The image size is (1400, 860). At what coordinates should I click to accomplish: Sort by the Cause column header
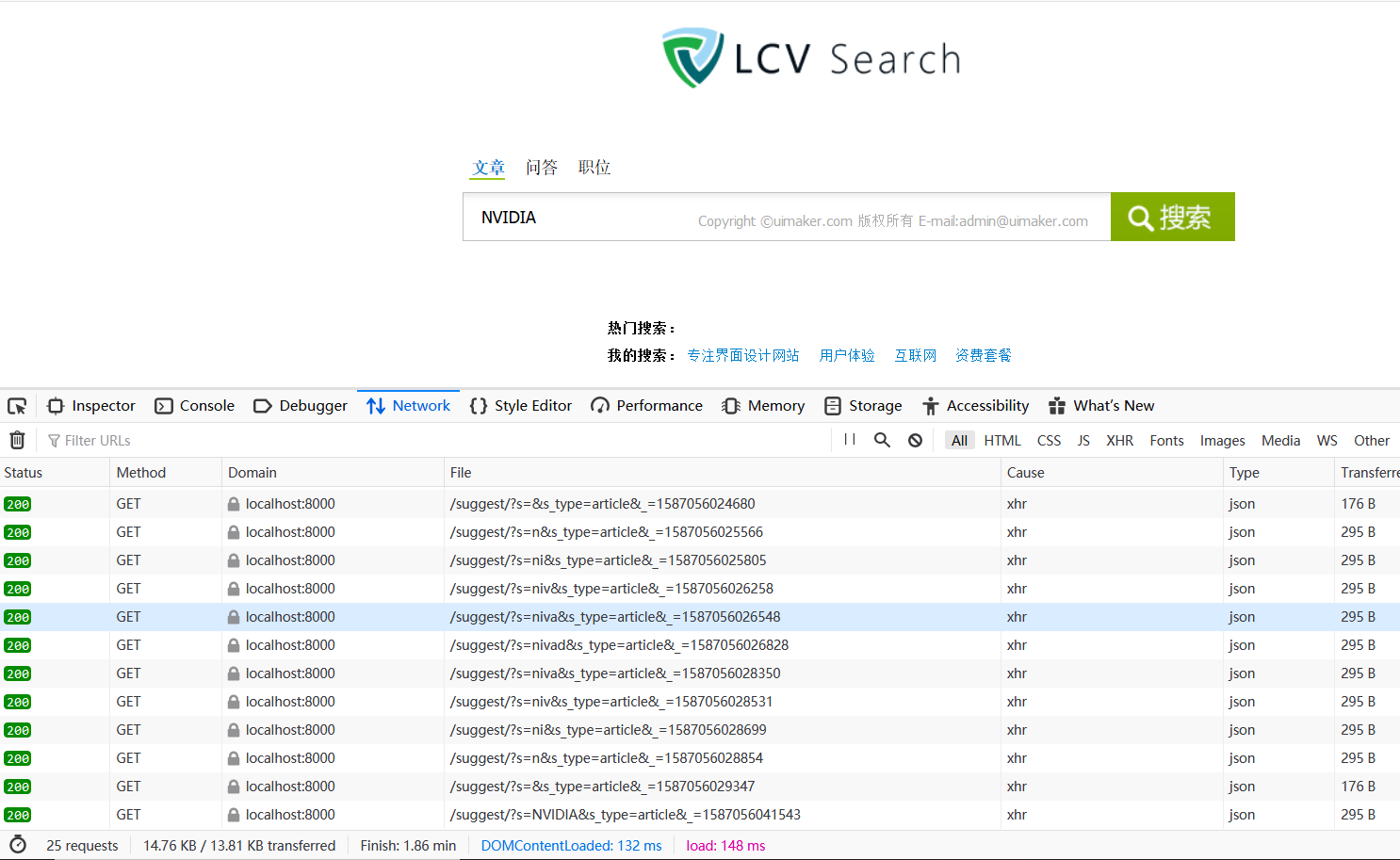click(x=1112, y=473)
